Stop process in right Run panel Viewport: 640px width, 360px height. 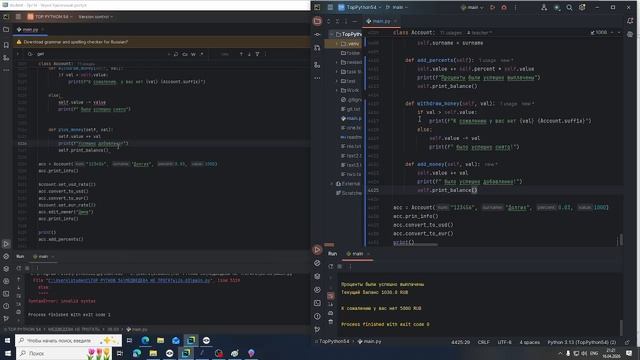coord(340,267)
